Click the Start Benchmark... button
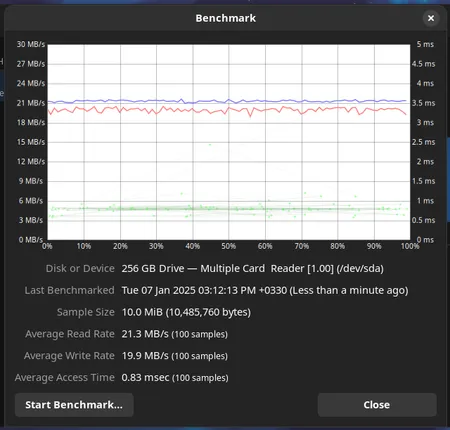 click(x=74, y=405)
